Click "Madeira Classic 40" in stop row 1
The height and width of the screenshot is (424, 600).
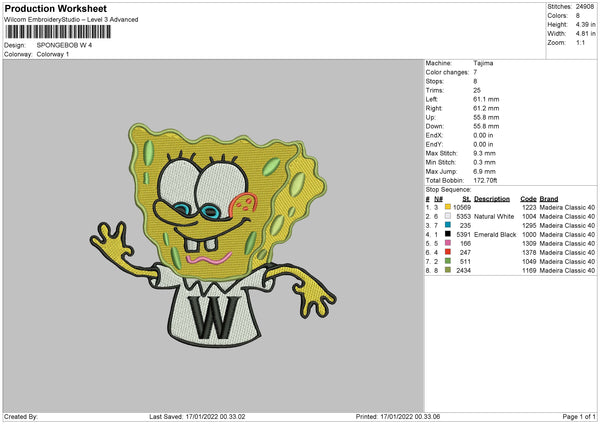tap(567, 207)
